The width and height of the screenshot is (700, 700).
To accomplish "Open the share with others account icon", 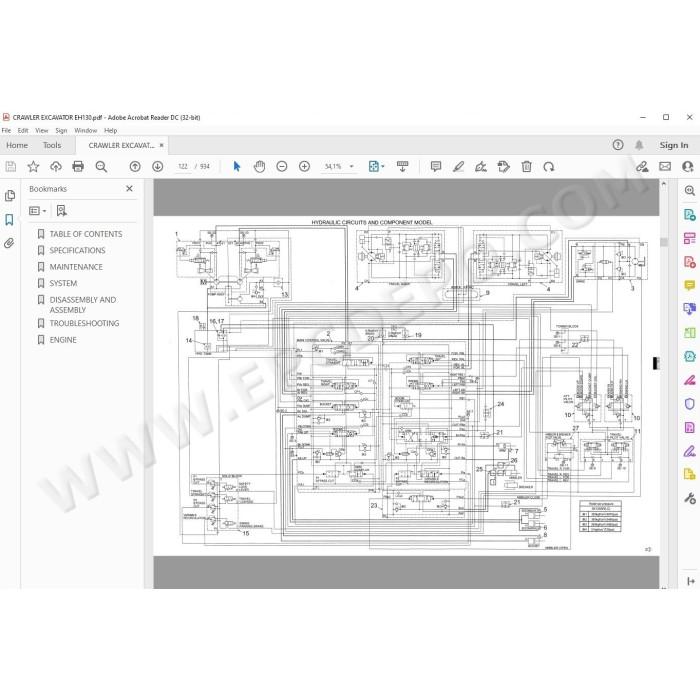I will click(688, 167).
